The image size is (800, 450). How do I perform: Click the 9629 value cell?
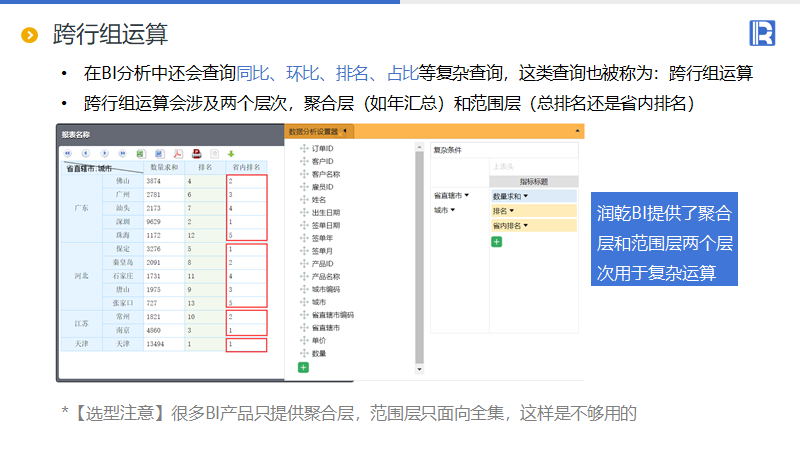(164, 221)
